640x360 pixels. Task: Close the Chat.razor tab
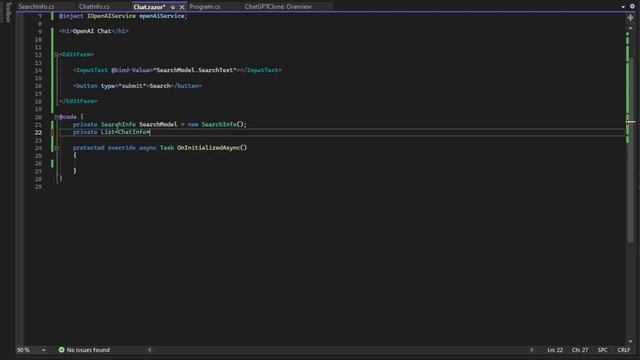(182, 7)
